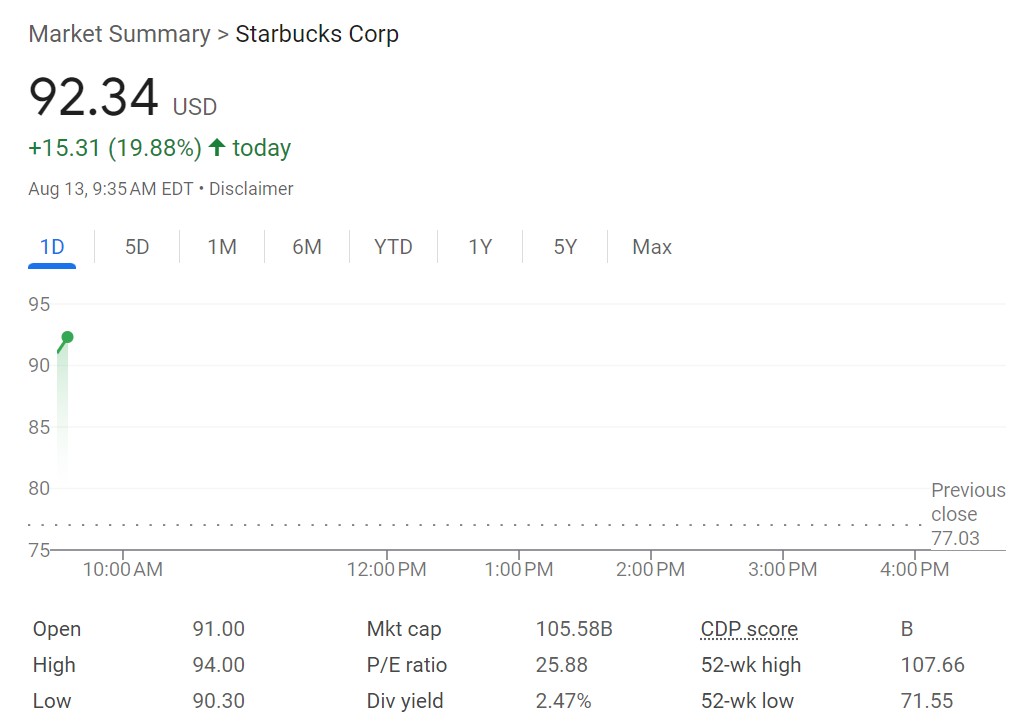The image size is (1028, 723).
Task: Open the Disclaimer link
Action: pyautogui.click(x=251, y=189)
